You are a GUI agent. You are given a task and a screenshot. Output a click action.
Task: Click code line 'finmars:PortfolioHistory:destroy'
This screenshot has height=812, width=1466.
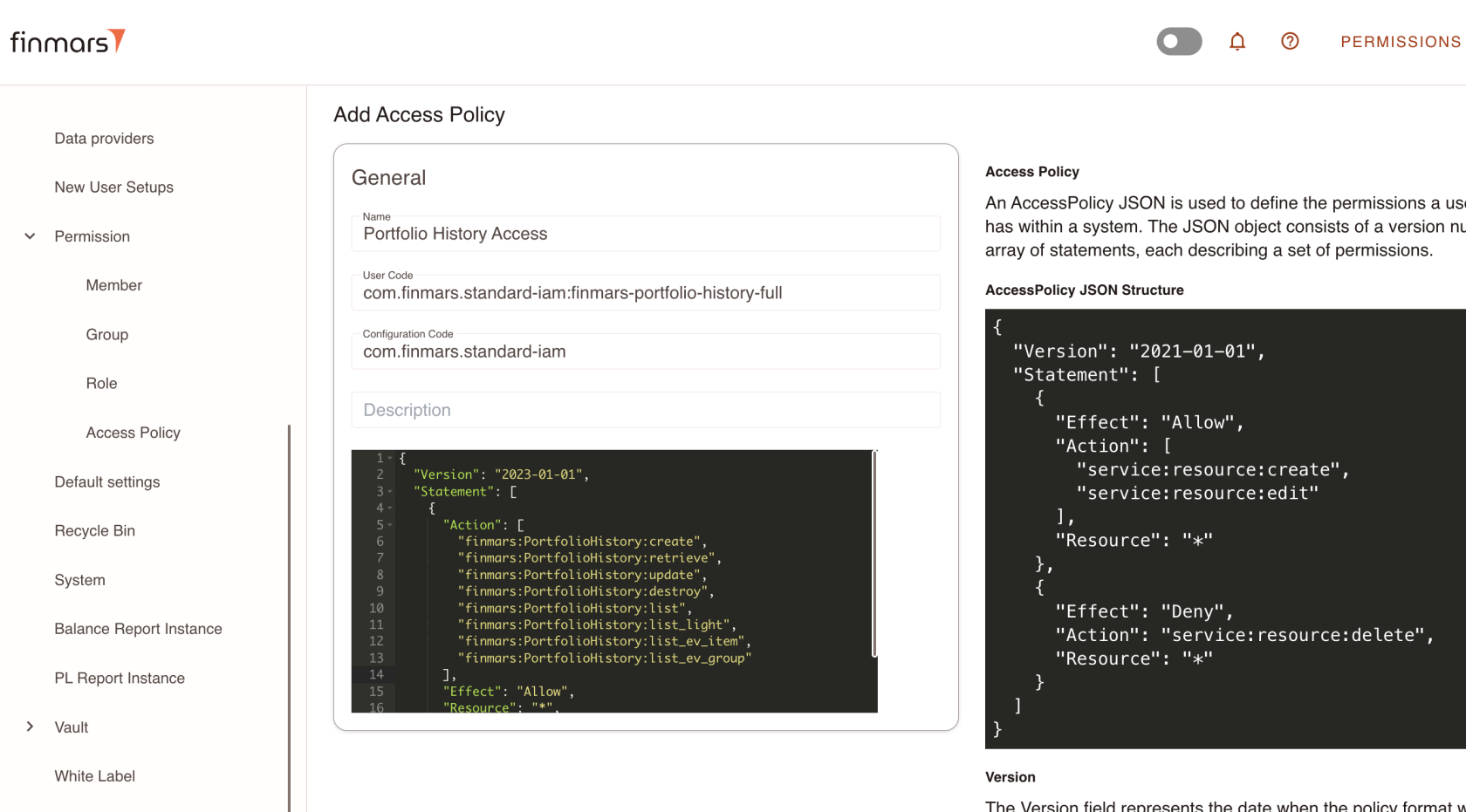[x=586, y=591]
